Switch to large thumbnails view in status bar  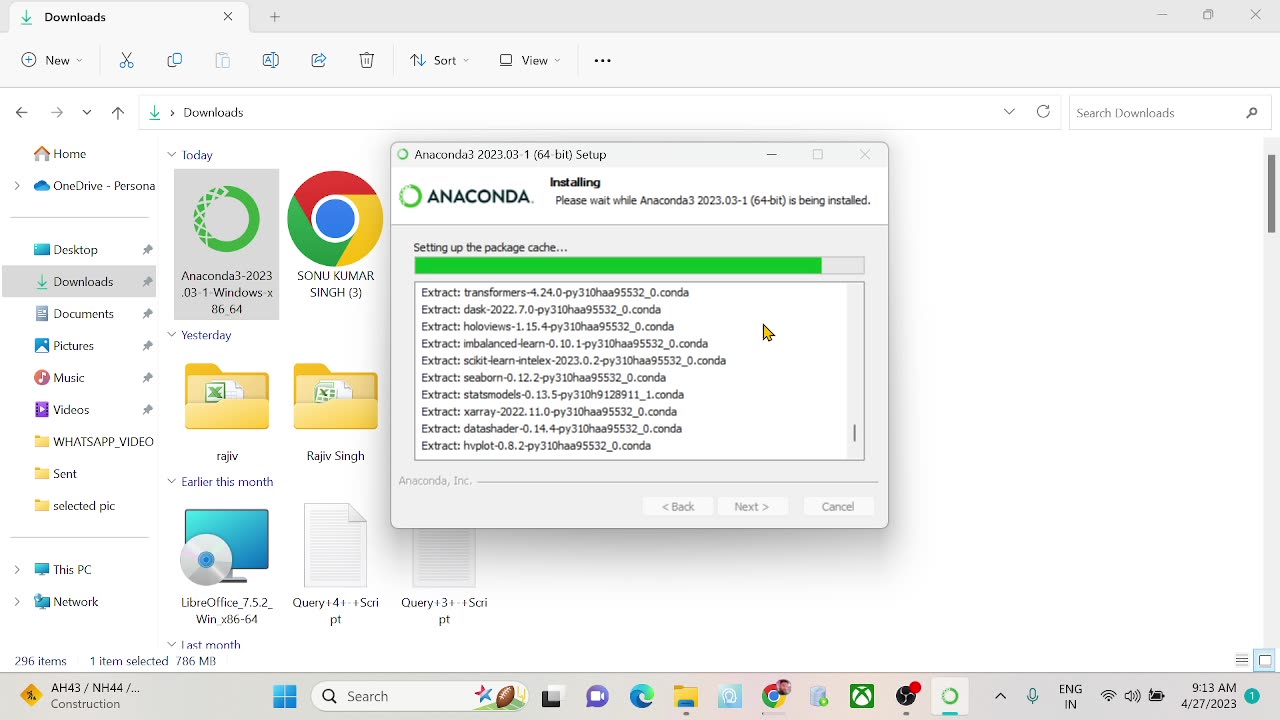tap(1265, 660)
